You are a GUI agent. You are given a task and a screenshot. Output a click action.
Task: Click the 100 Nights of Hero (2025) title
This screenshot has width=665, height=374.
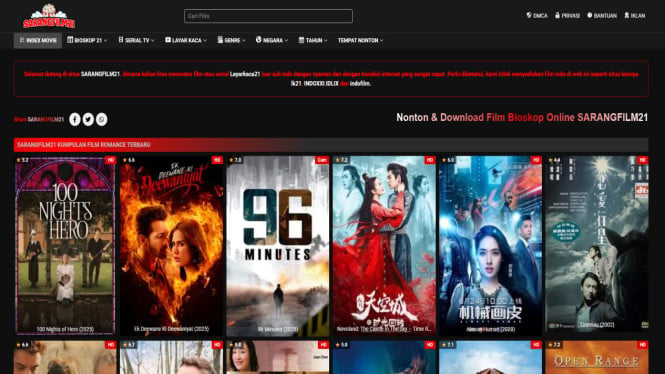[x=65, y=329]
